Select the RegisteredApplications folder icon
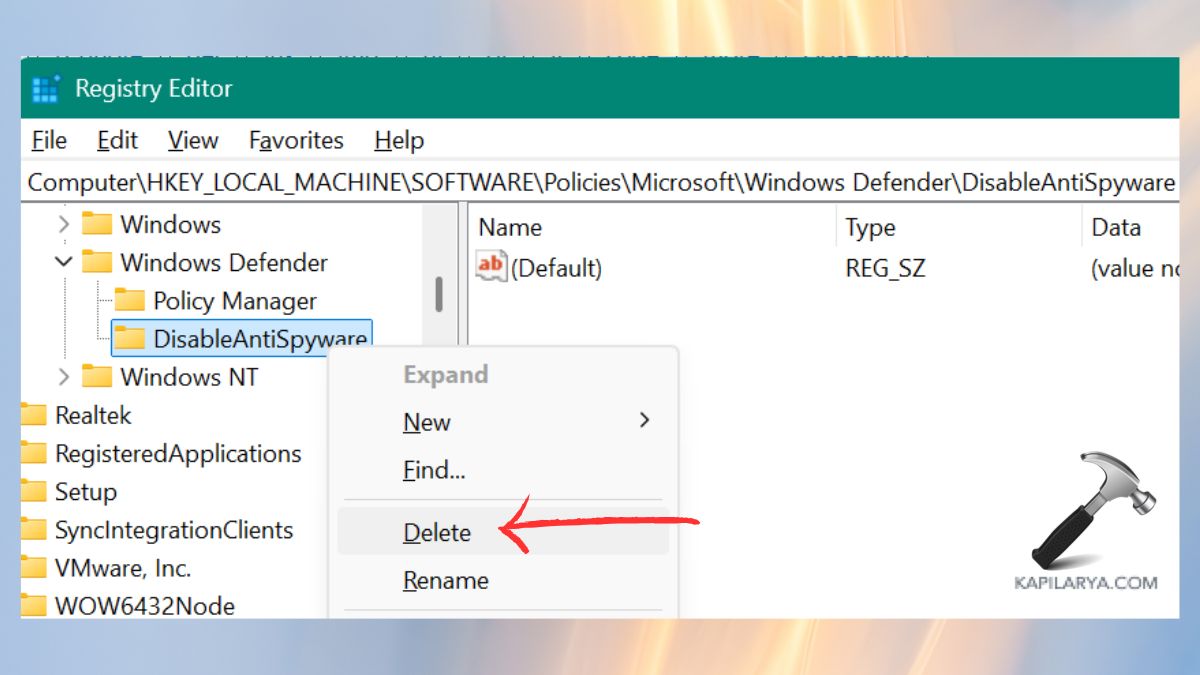 [x=34, y=453]
